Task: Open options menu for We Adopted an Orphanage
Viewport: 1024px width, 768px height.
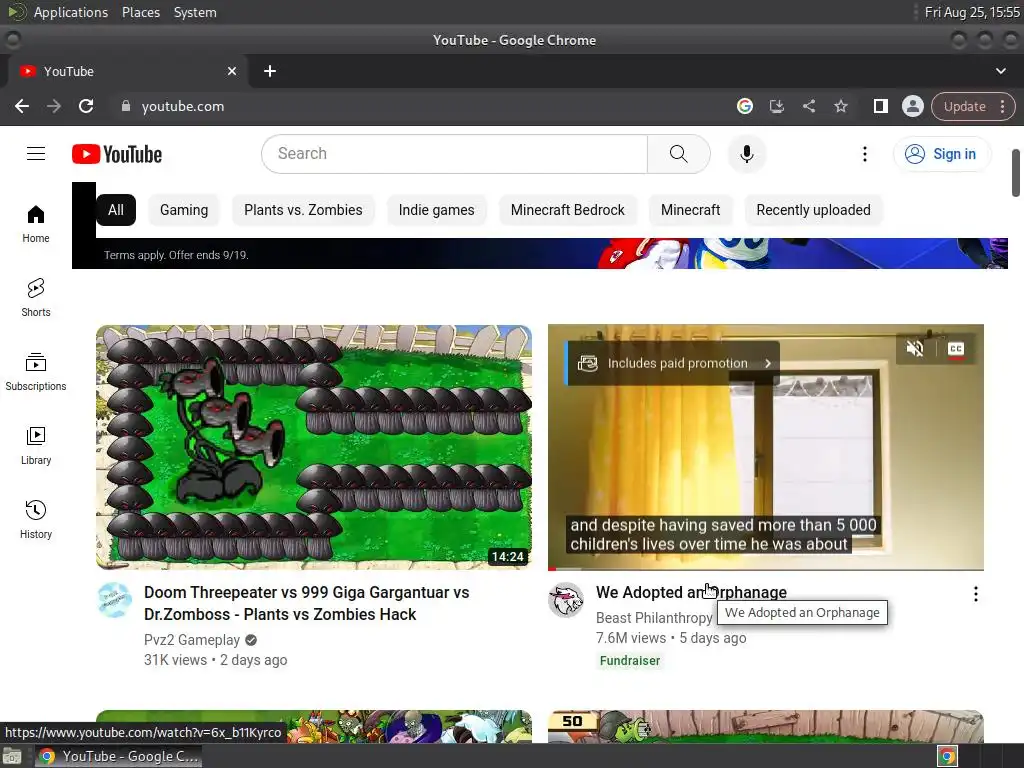Action: (976, 594)
